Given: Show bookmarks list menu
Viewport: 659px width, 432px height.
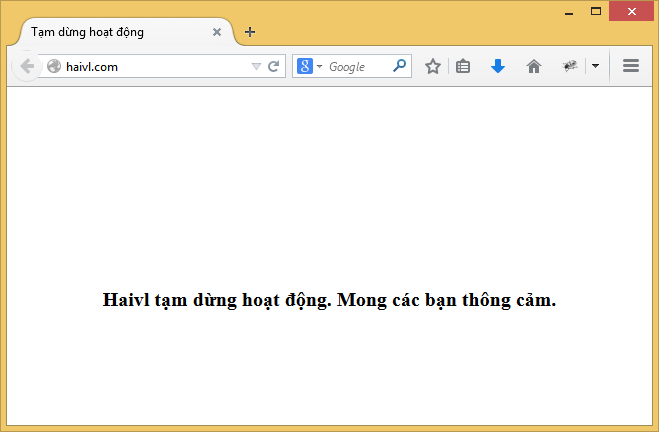Looking at the screenshot, I should tap(463, 66).
